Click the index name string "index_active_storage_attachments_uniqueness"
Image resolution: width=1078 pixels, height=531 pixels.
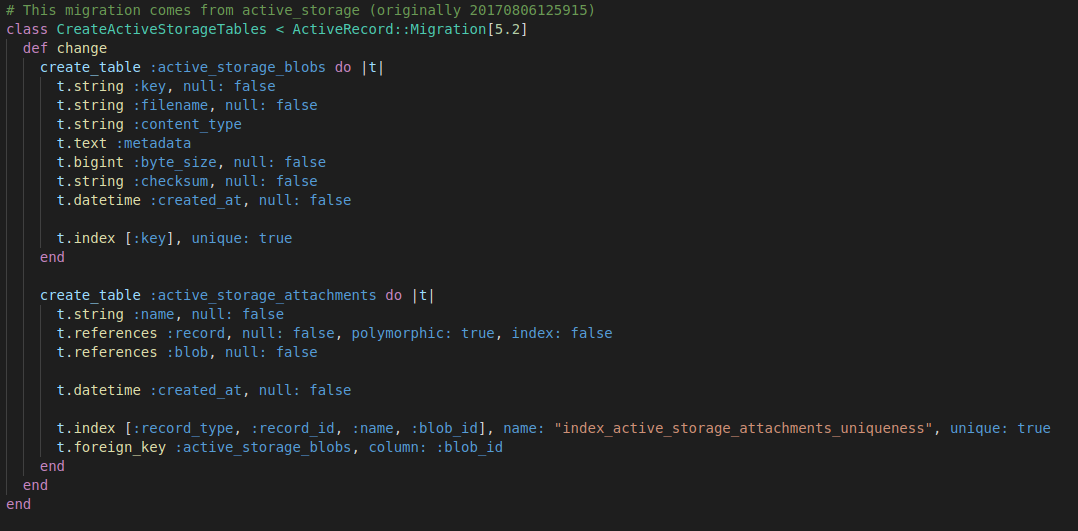coord(743,428)
